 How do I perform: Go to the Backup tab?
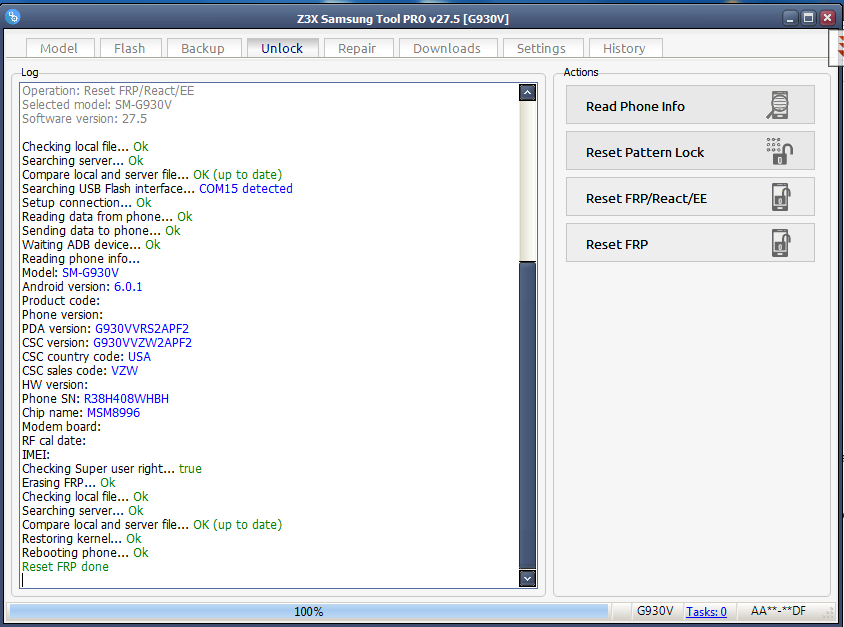(203, 48)
